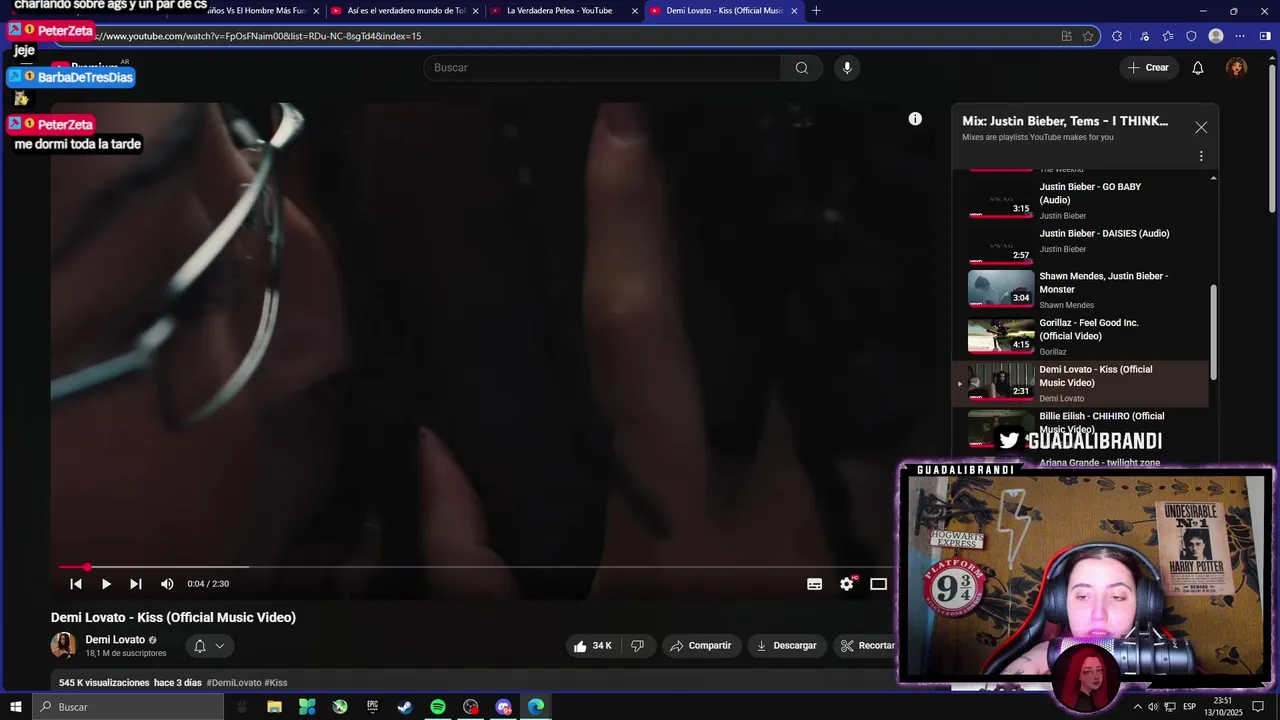
Task: Open Windows notification center icon
Action: tap(1259, 707)
